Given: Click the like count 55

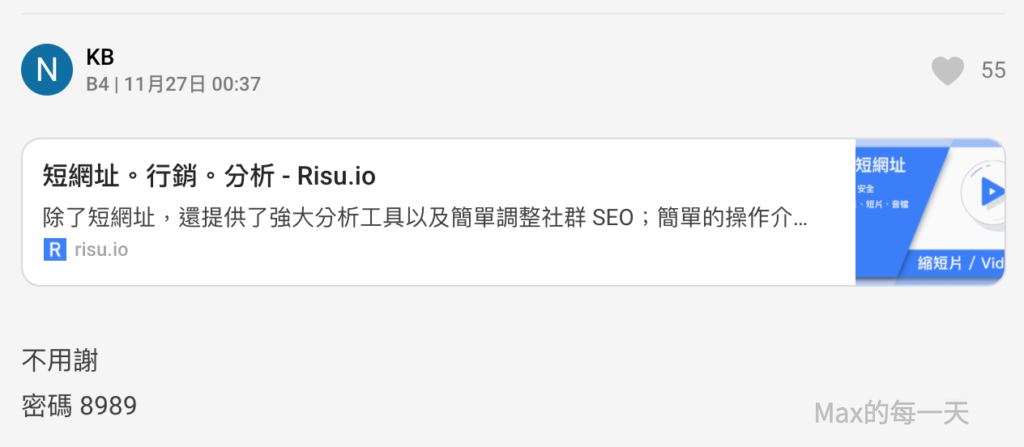Looking at the screenshot, I should (993, 70).
